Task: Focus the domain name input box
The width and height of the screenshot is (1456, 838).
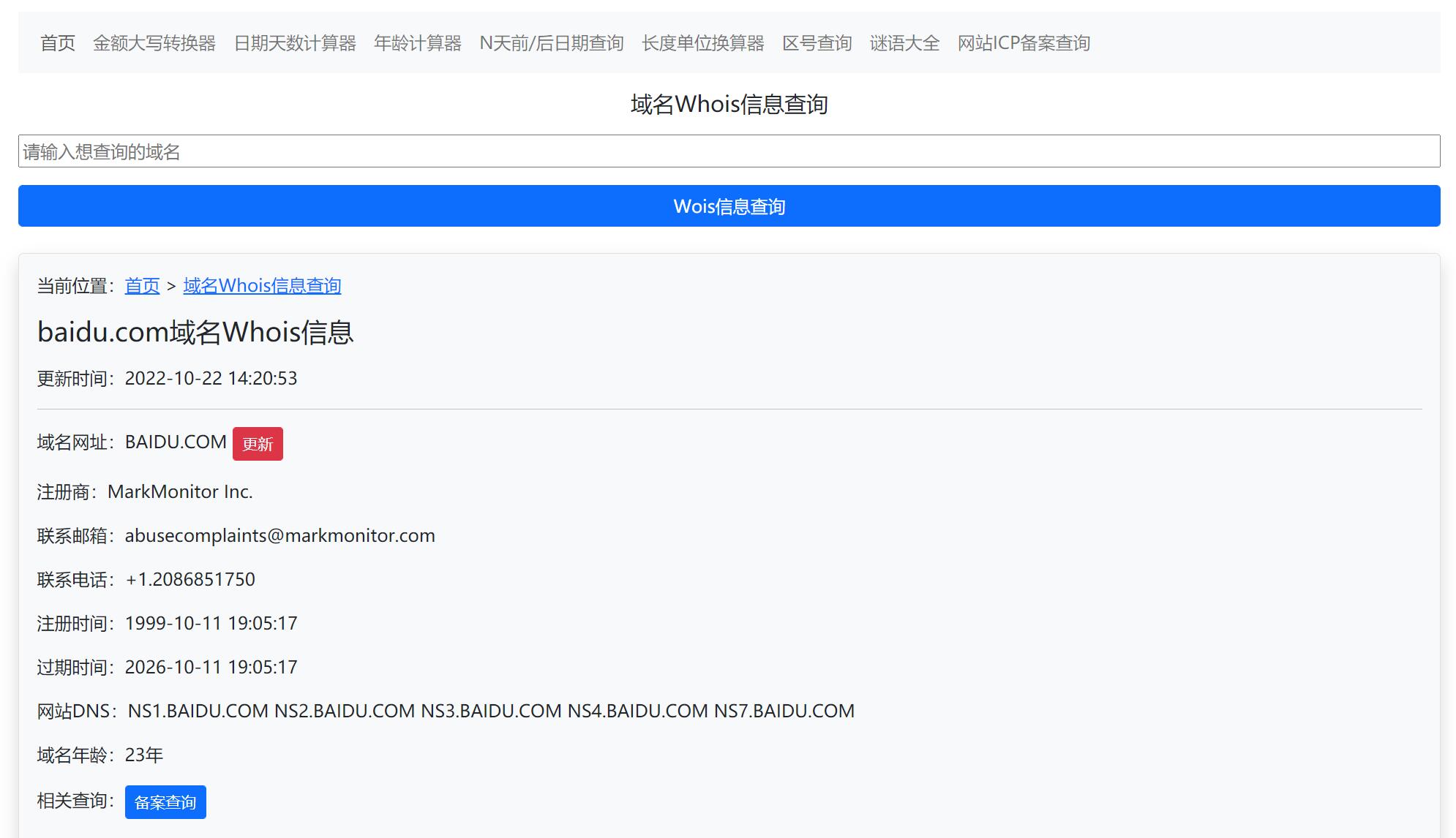Action: 728,152
